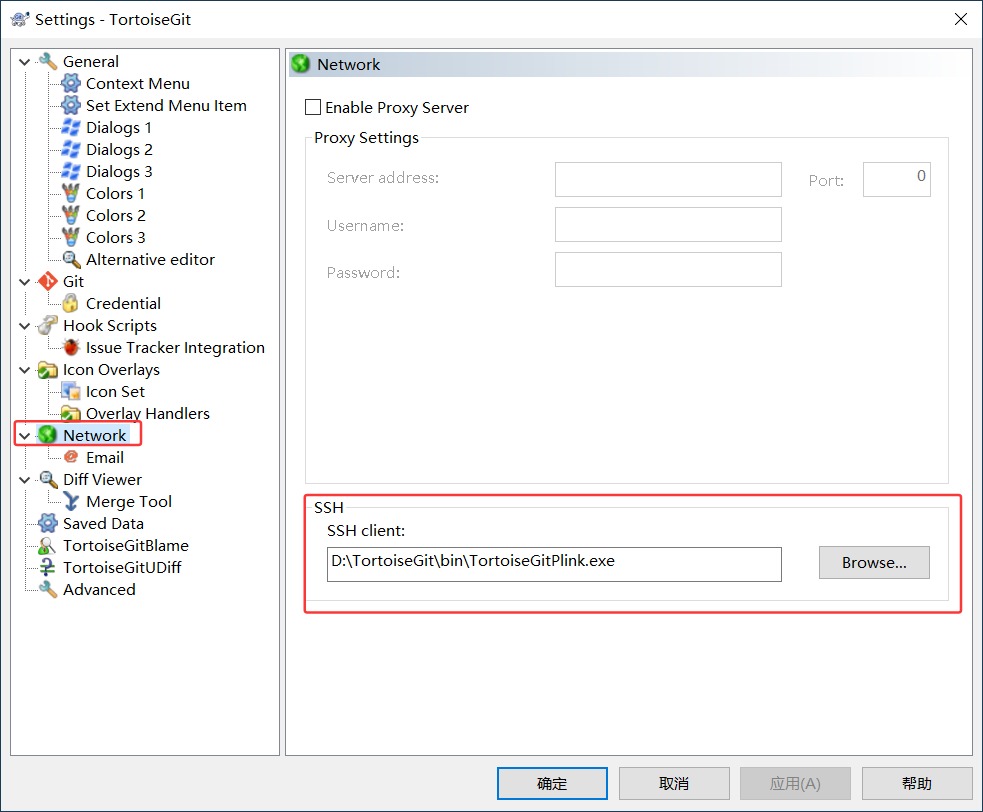Click the General wrench icon in tree
The image size is (983, 812).
click(x=48, y=61)
